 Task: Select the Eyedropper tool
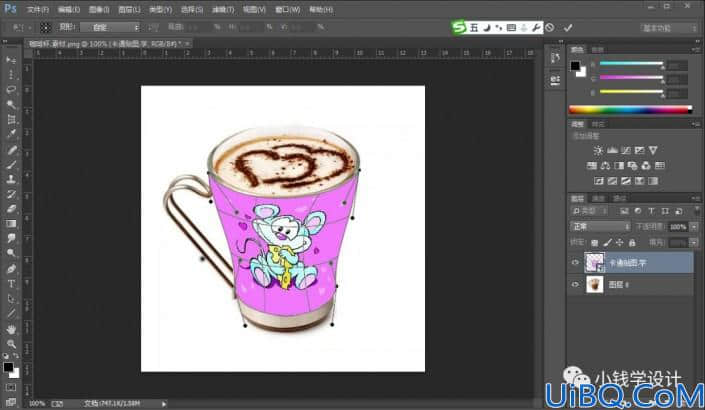11,134
